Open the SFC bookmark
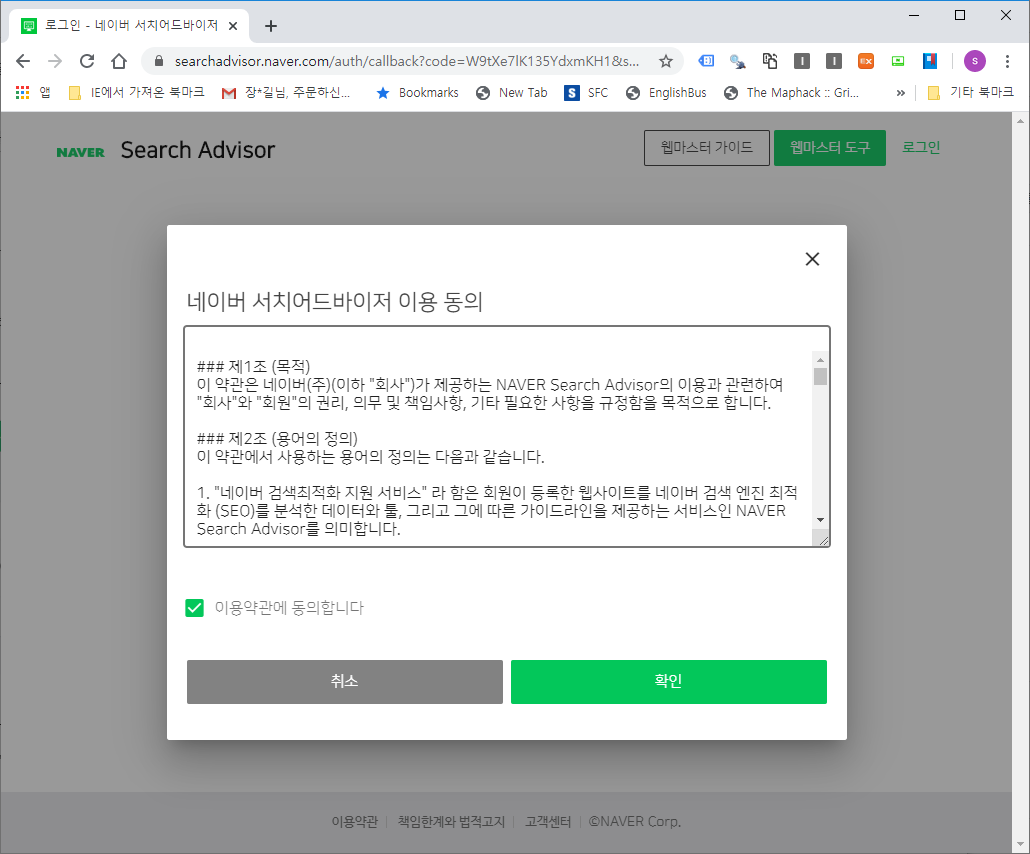 click(x=586, y=93)
